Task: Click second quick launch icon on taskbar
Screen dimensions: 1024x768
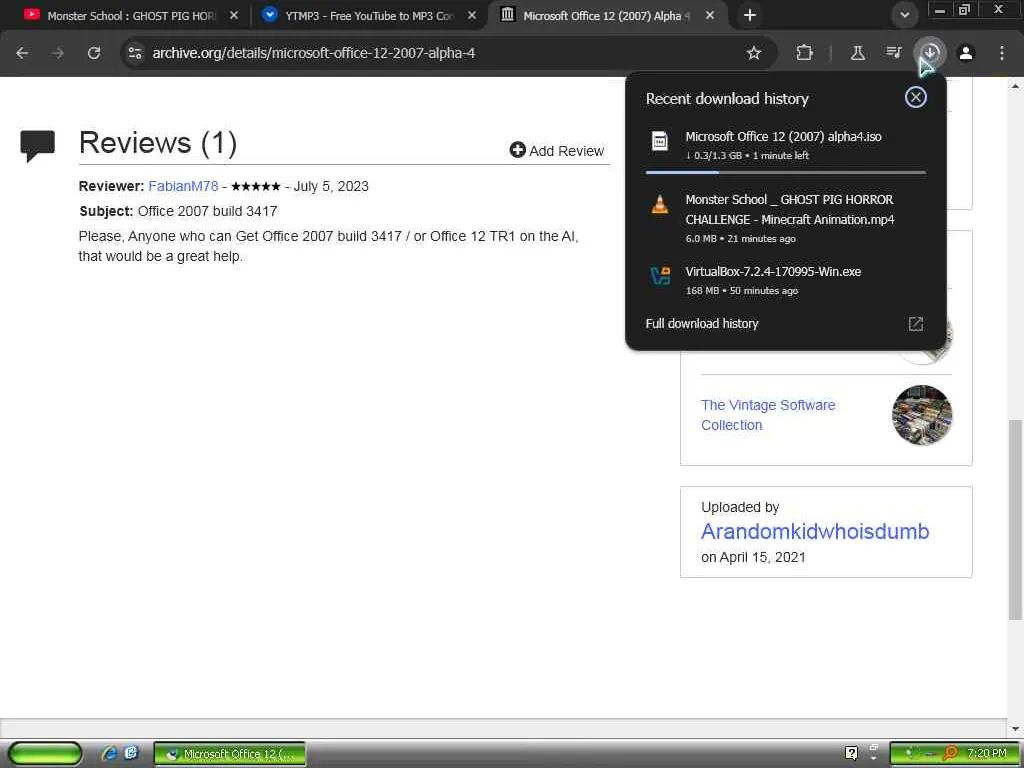Action: click(131, 753)
